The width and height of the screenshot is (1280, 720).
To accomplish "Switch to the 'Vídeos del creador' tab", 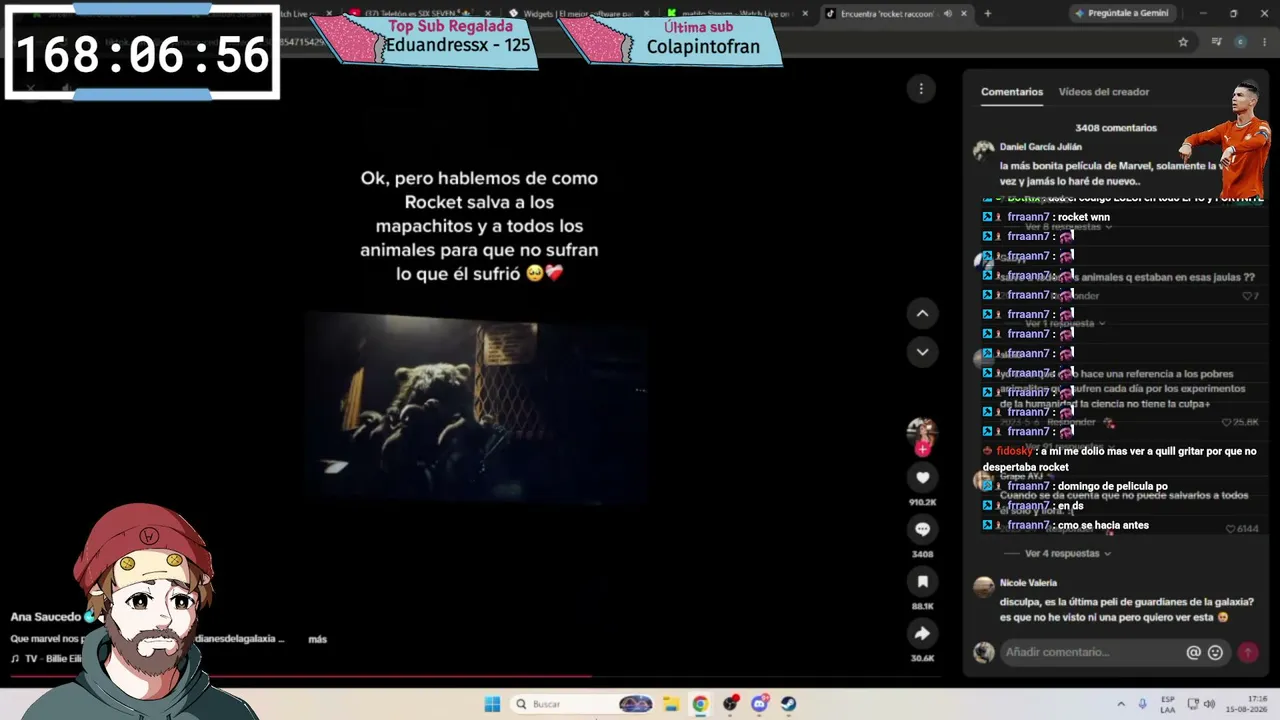I will click(x=1104, y=92).
